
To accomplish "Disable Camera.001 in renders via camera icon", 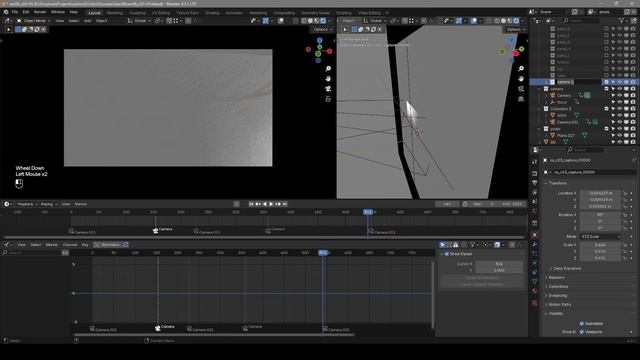I will pyautogui.click(x=633, y=122).
